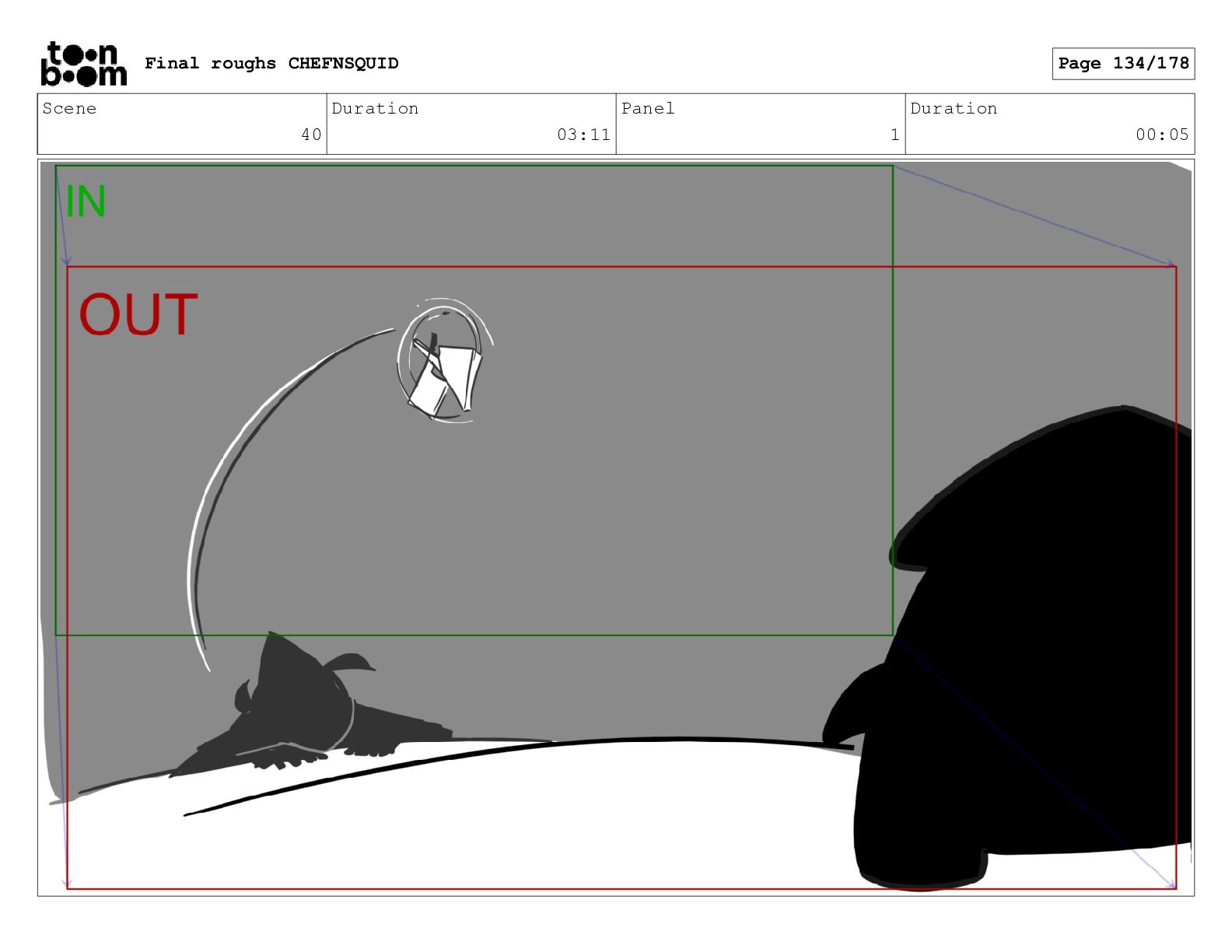Screen dimensions: 1232x952
Task: Click the storyboard panel thumbnail drawing
Action: [616, 528]
